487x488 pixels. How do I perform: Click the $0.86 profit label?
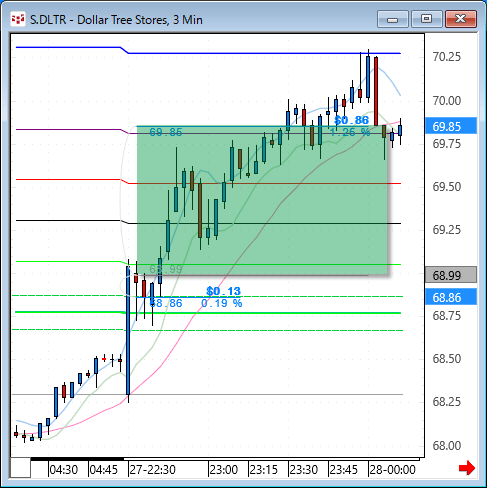click(x=351, y=120)
